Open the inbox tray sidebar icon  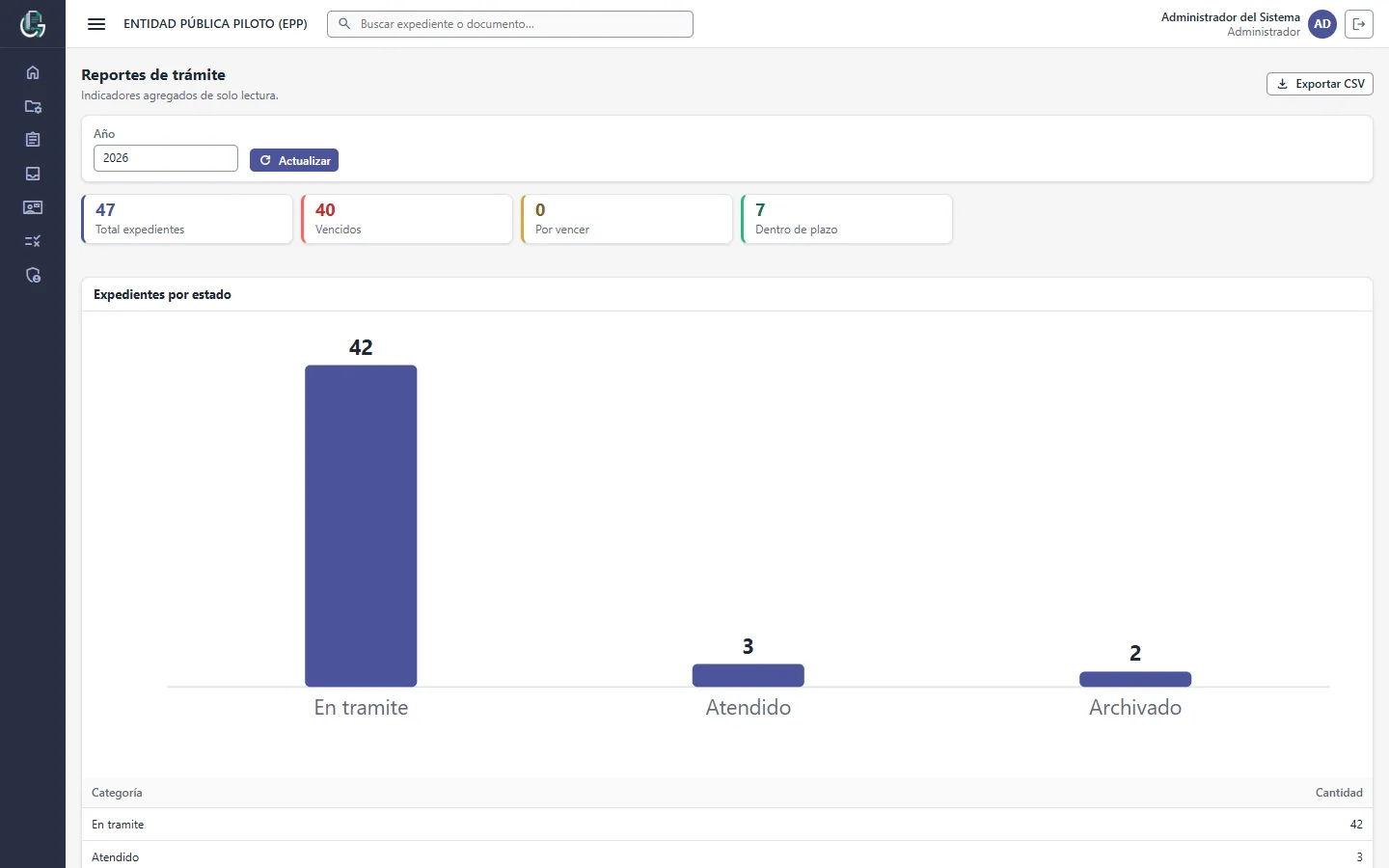point(33,174)
